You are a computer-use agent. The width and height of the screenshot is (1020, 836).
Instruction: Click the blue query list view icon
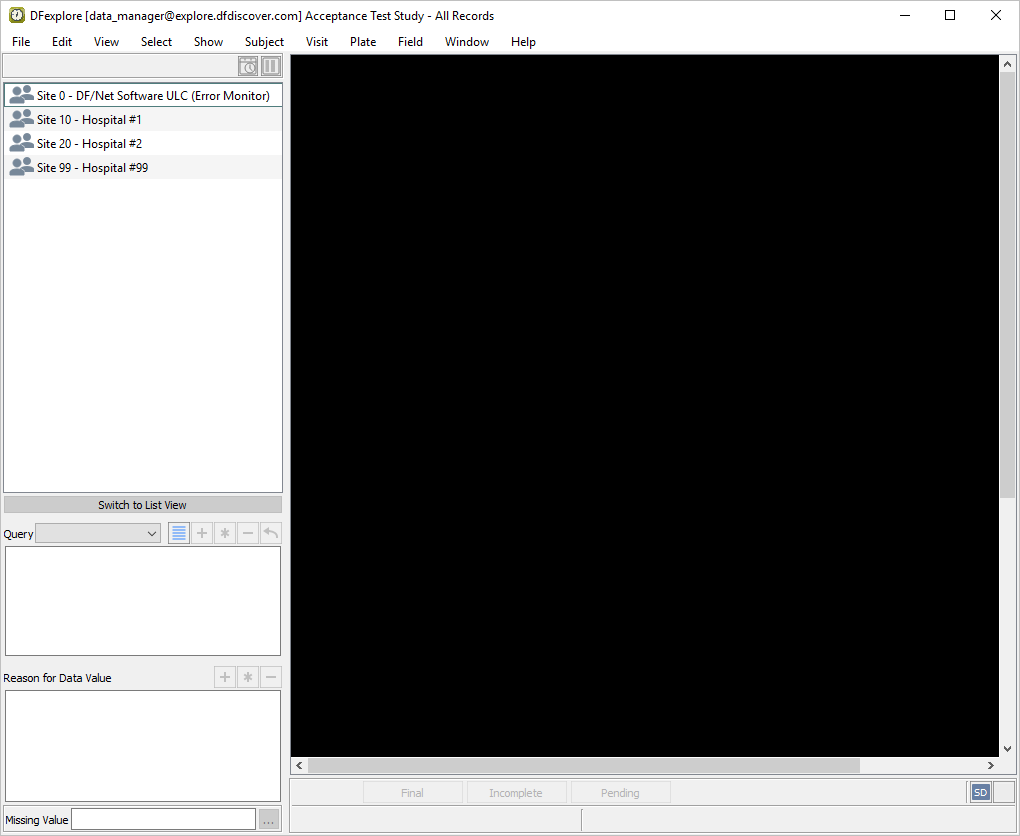coord(179,534)
